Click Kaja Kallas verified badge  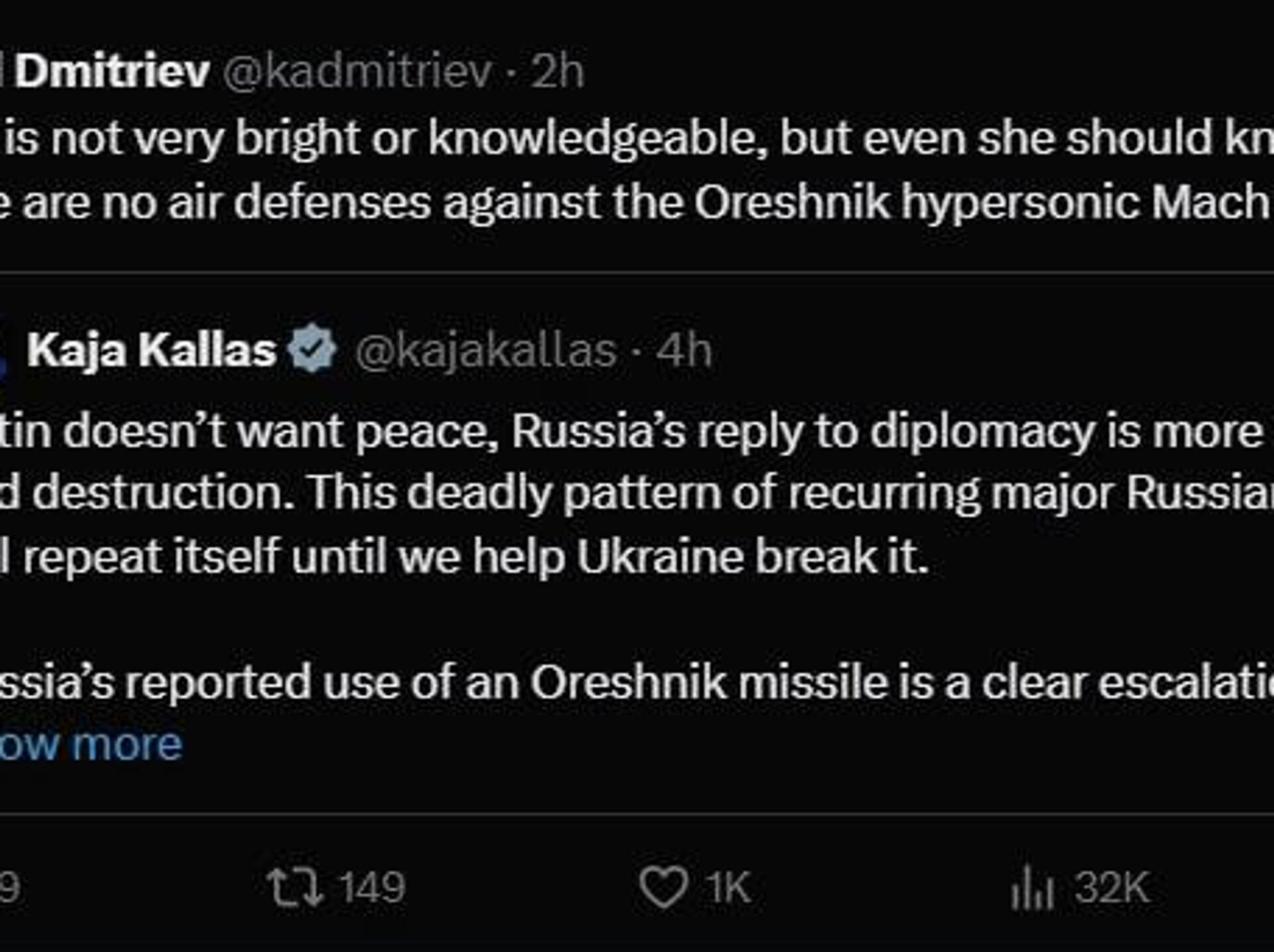coord(313,350)
